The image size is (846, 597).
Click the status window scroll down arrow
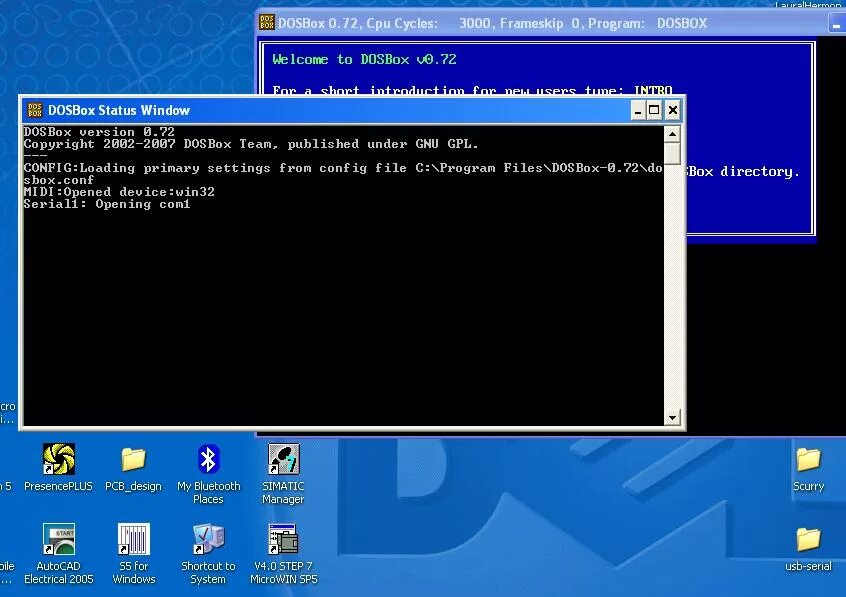click(672, 417)
